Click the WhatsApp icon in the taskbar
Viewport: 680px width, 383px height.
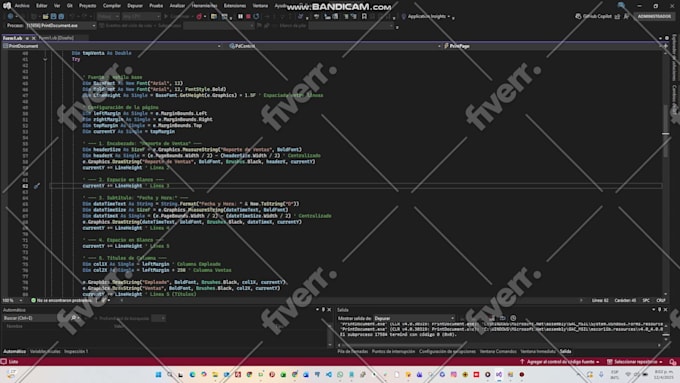coord(340,374)
